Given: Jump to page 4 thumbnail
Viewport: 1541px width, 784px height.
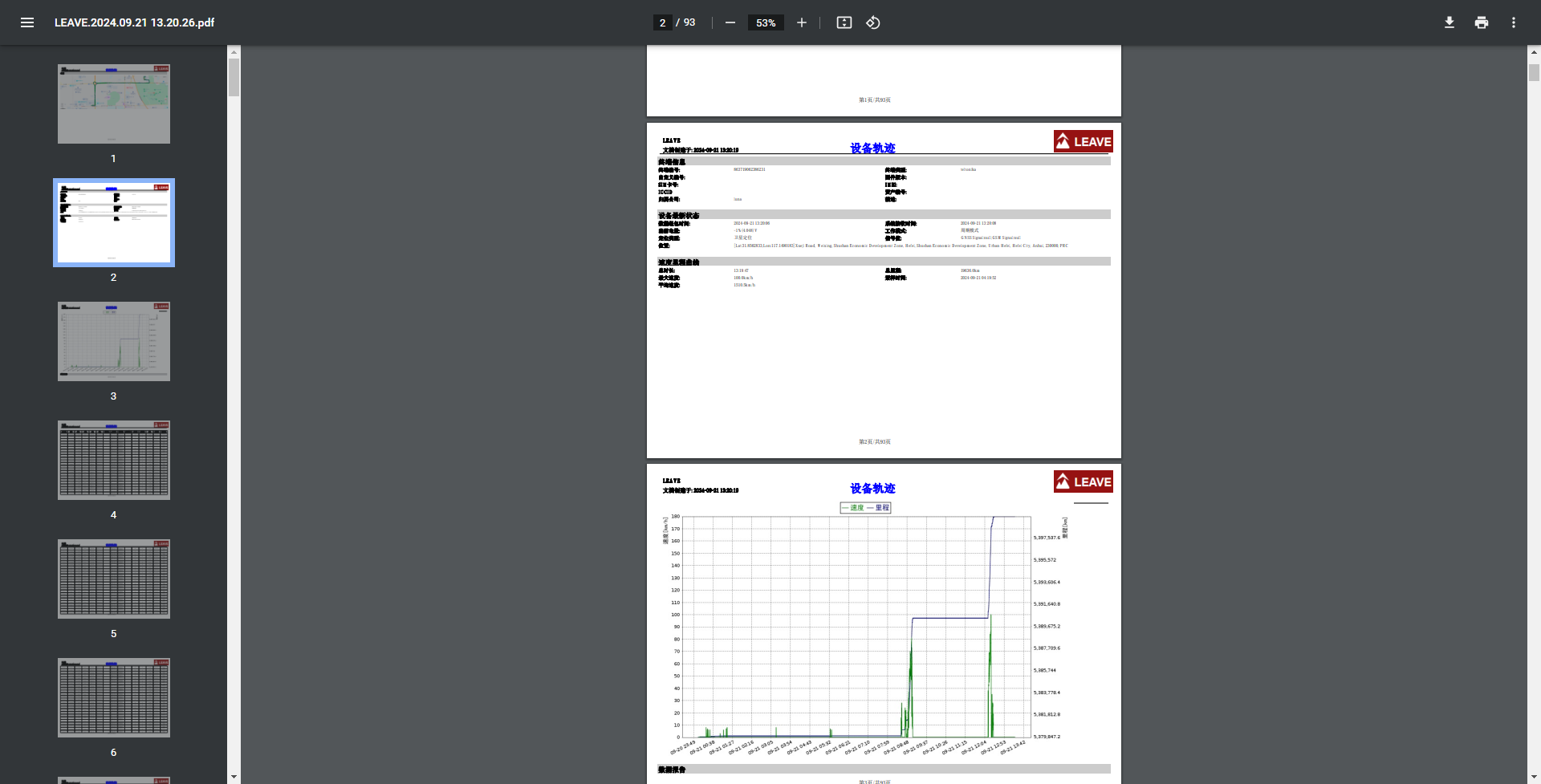Looking at the screenshot, I should 114,461.
